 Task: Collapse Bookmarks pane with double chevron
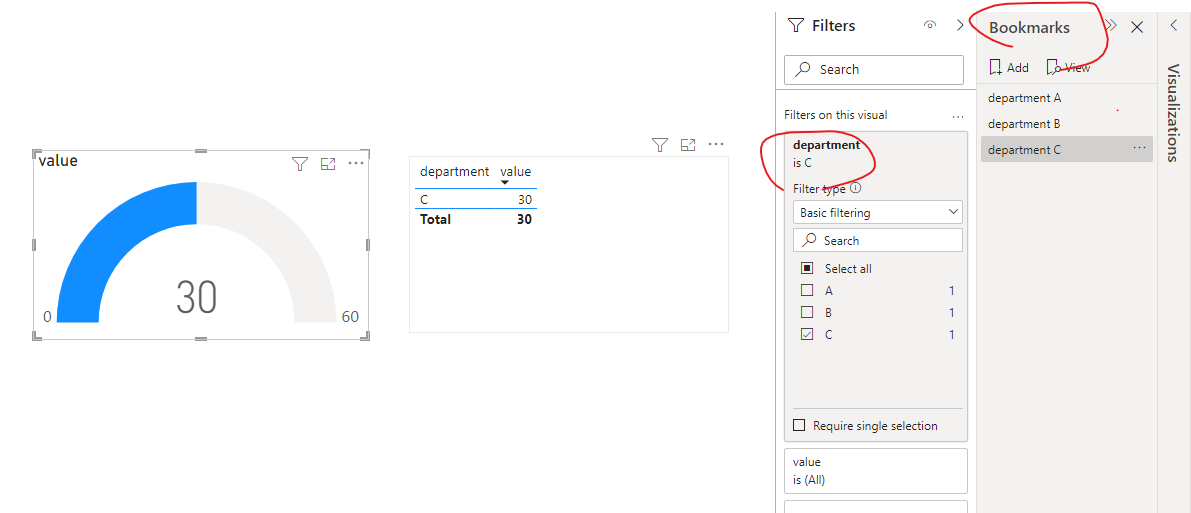pyautogui.click(x=1112, y=26)
